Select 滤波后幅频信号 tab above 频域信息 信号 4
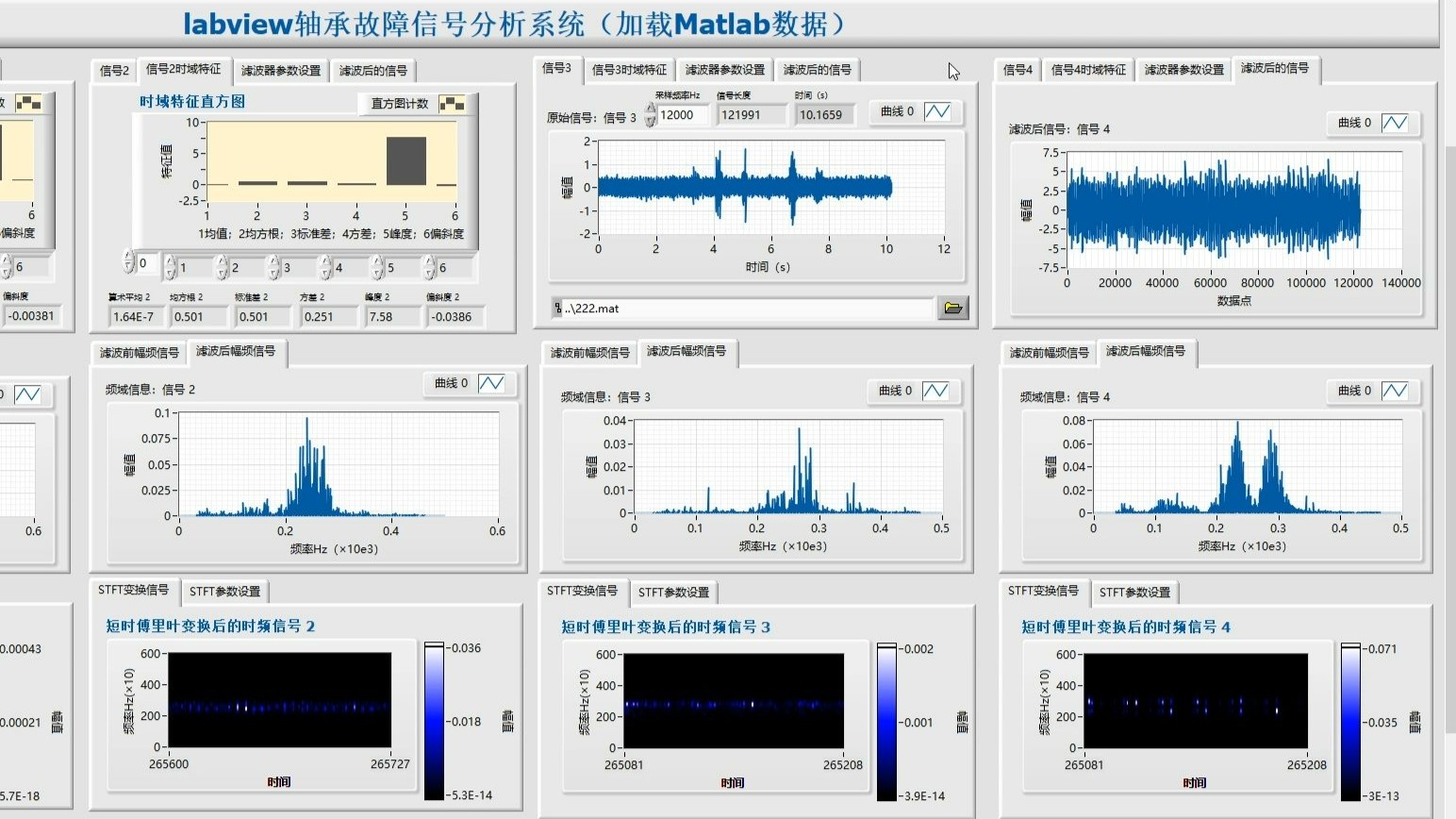 click(x=1146, y=351)
